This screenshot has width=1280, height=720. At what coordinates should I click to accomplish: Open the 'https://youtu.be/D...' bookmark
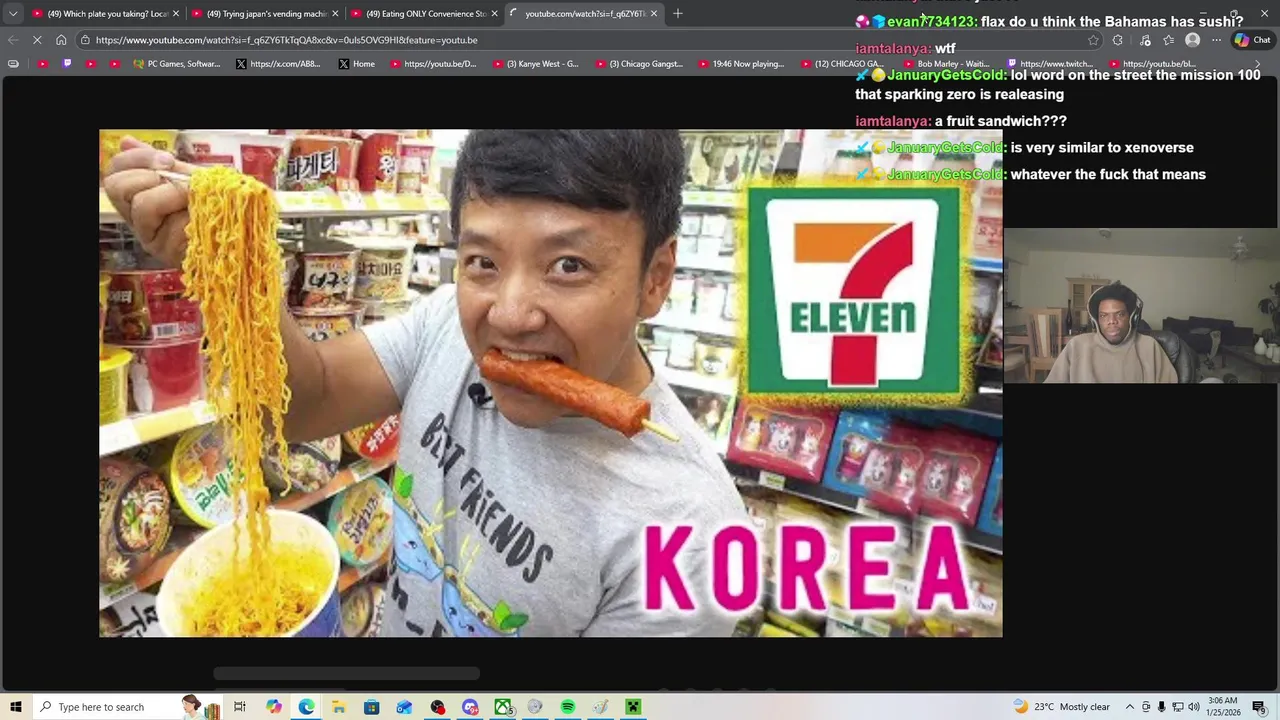coord(433,64)
